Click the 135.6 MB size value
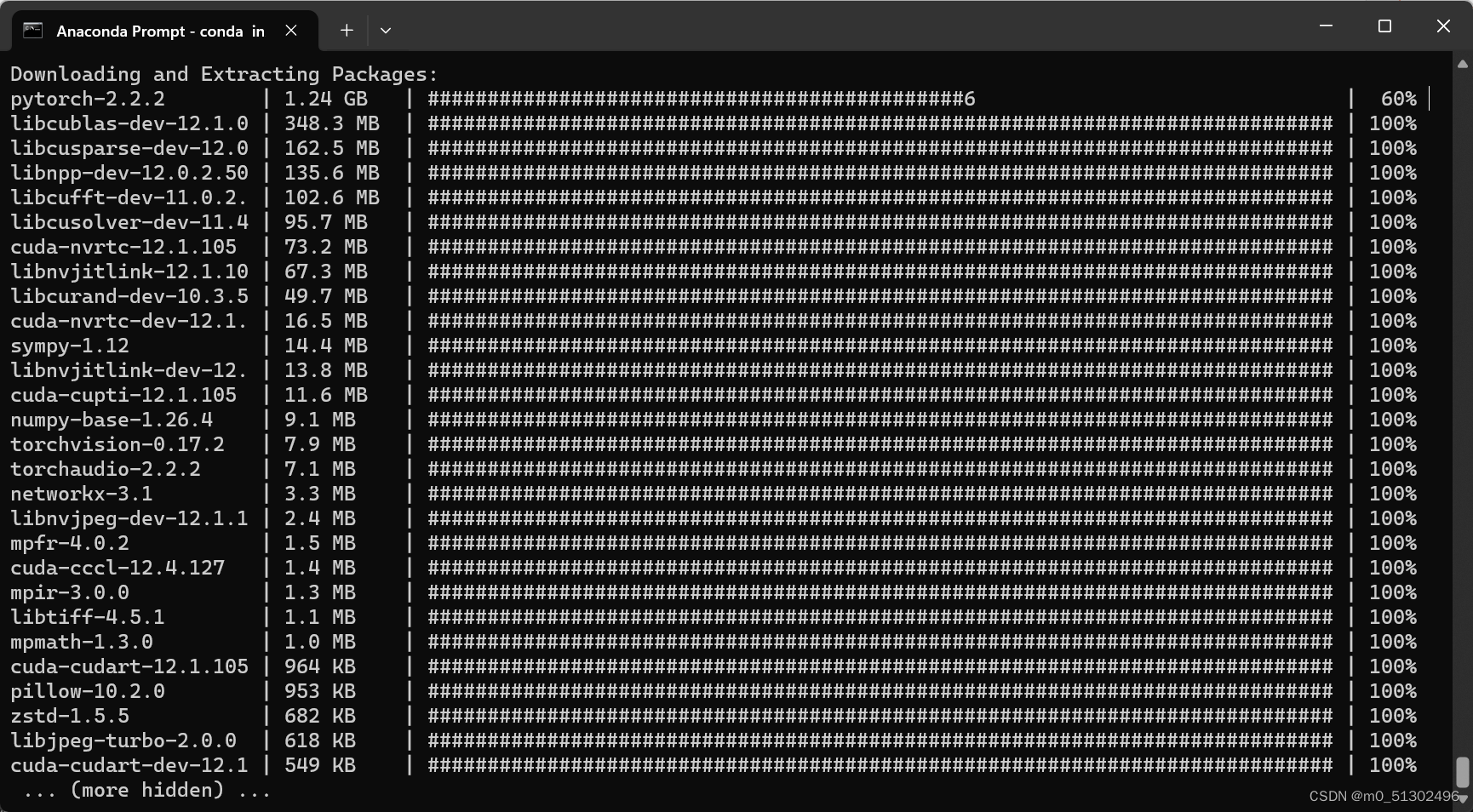1473x812 pixels. [x=332, y=173]
